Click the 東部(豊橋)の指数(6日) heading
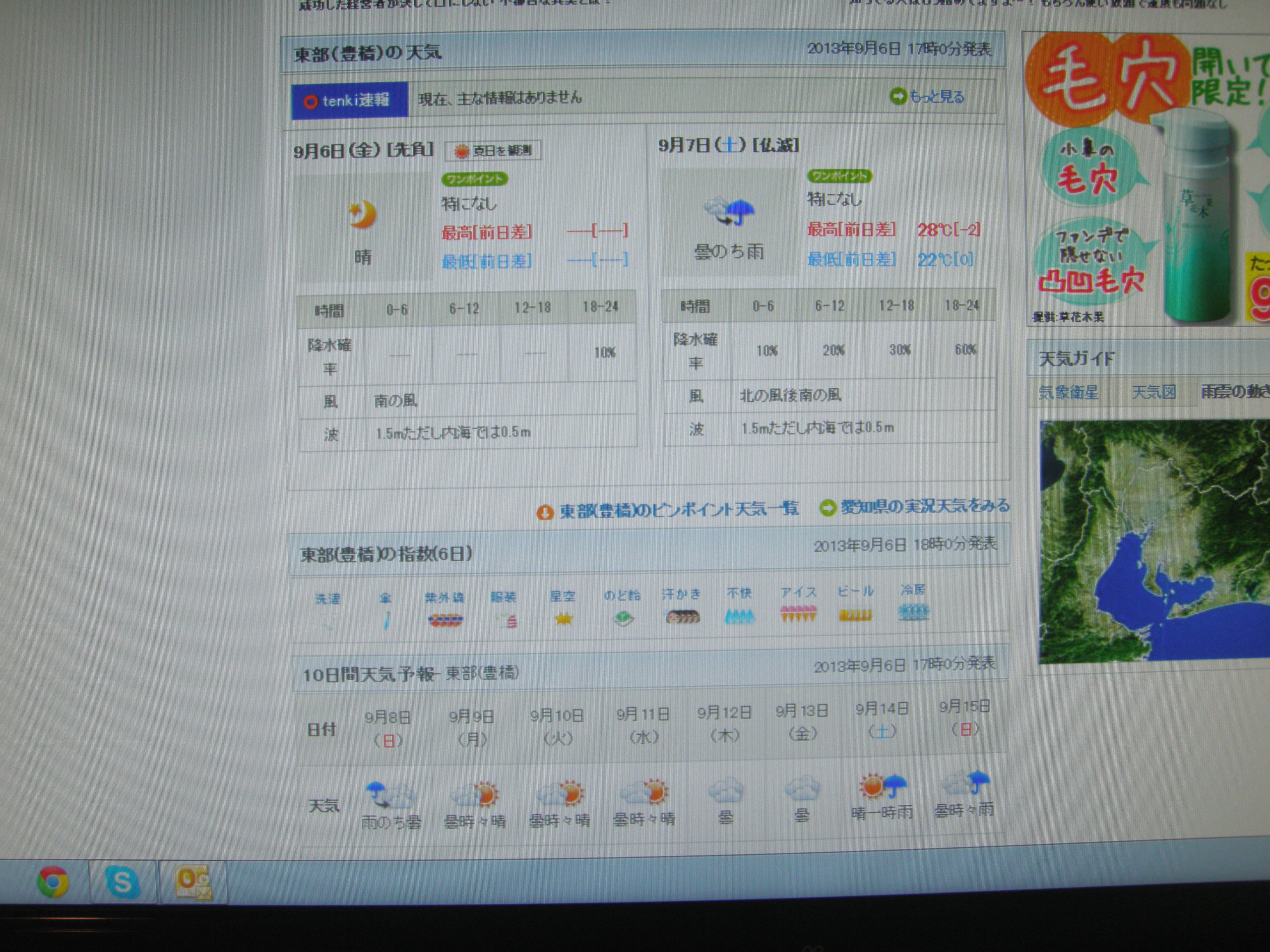 (x=386, y=554)
